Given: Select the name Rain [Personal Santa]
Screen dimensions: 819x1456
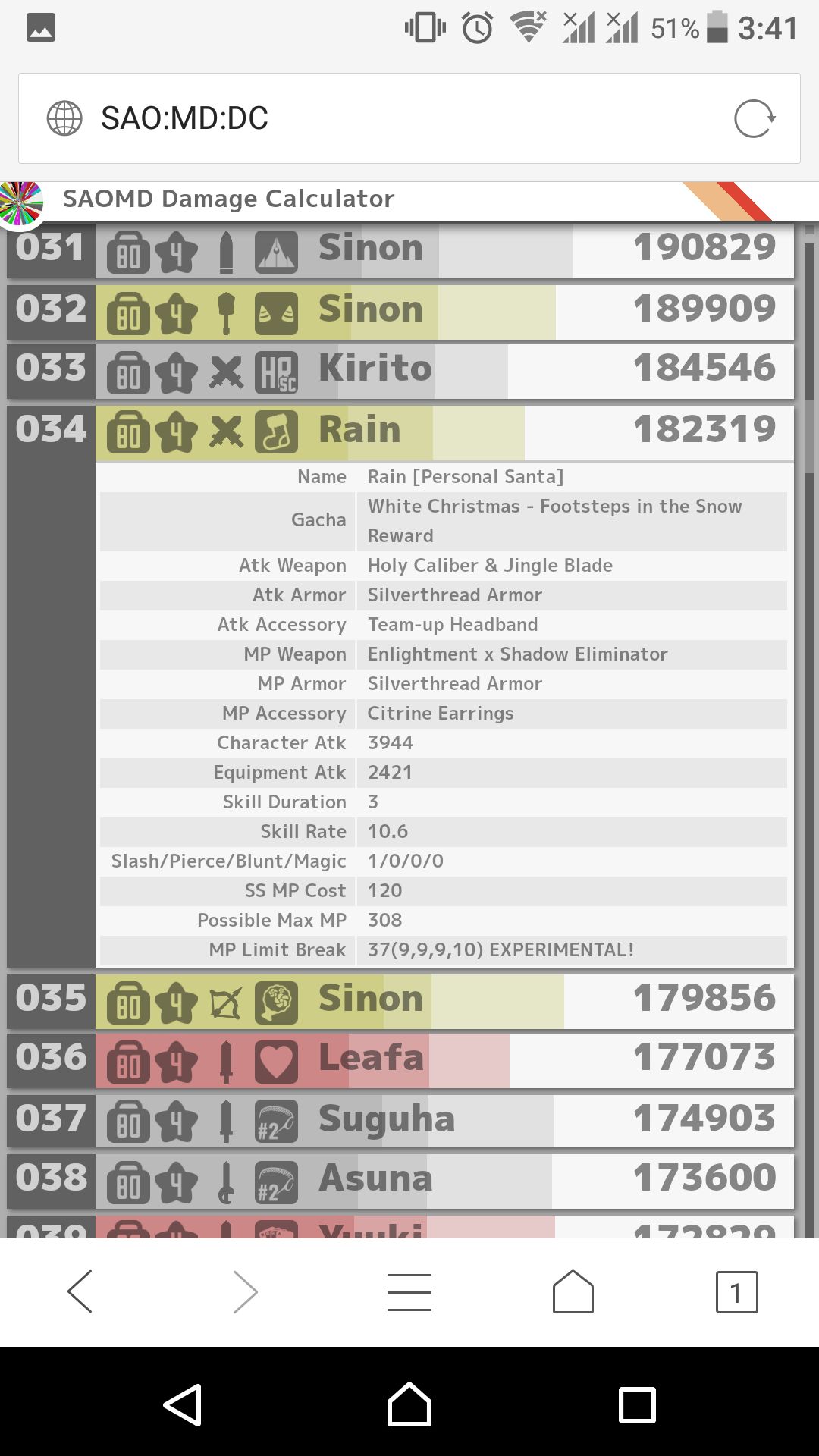Looking at the screenshot, I should point(466,477).
